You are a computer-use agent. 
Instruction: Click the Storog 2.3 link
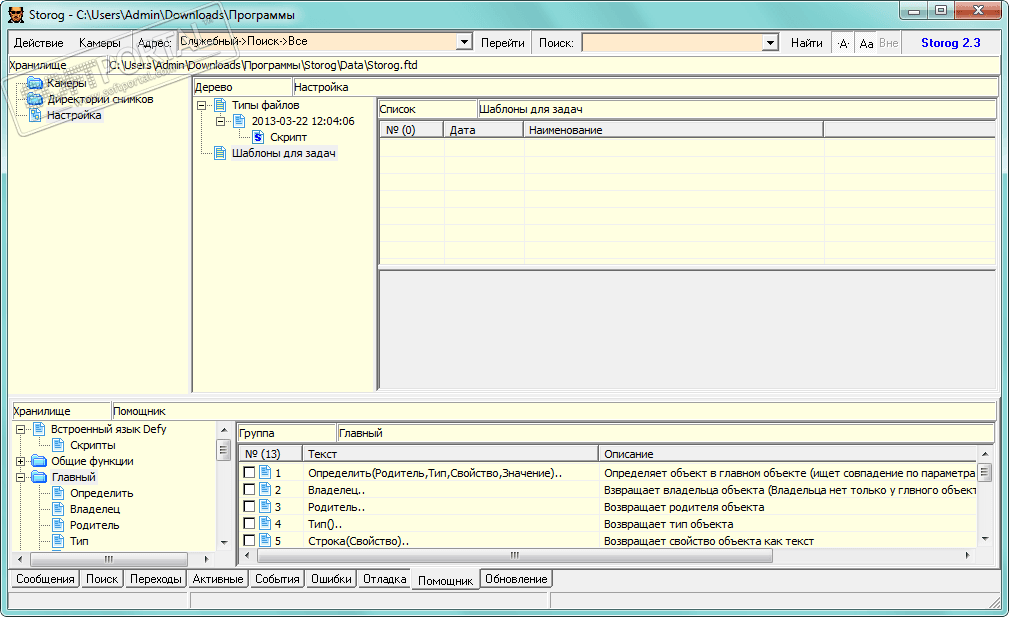(x=950, y=43)
